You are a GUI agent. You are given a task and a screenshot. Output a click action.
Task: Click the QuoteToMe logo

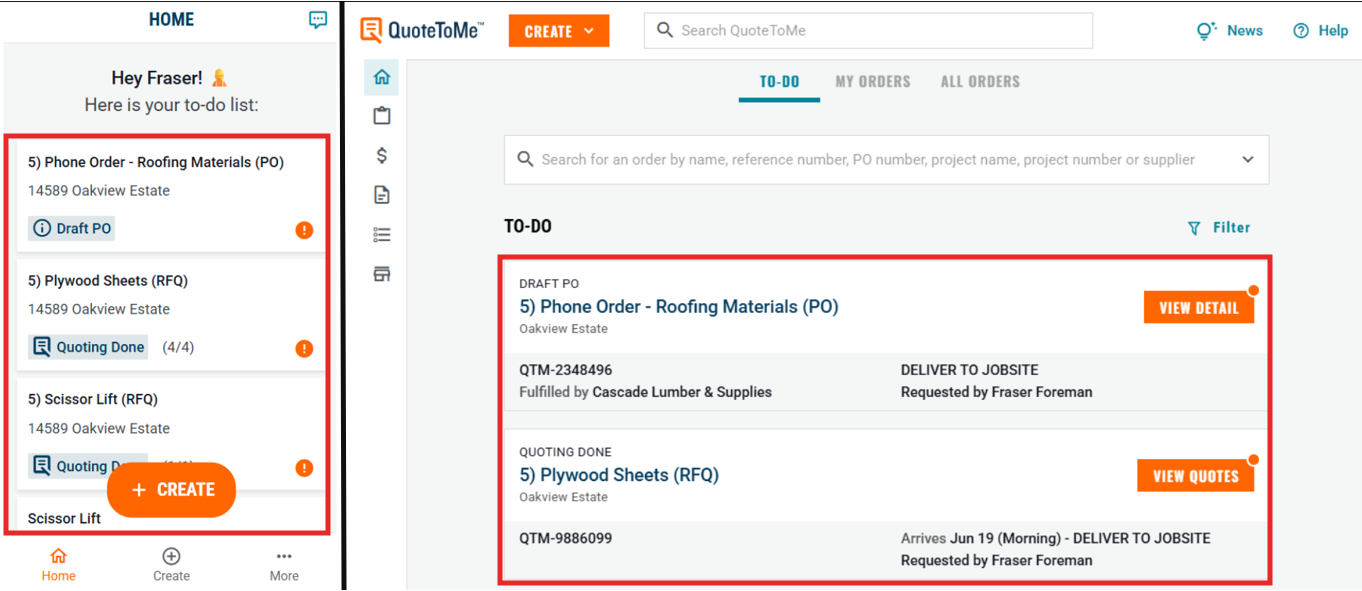422,31
